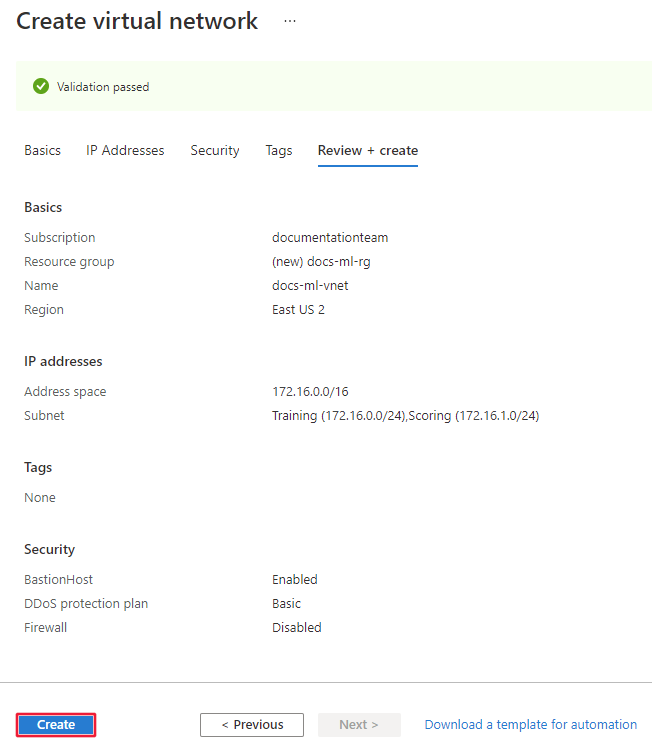Click the 'Firewall' field label
652x752 pixels.
[x=45, y=628]
